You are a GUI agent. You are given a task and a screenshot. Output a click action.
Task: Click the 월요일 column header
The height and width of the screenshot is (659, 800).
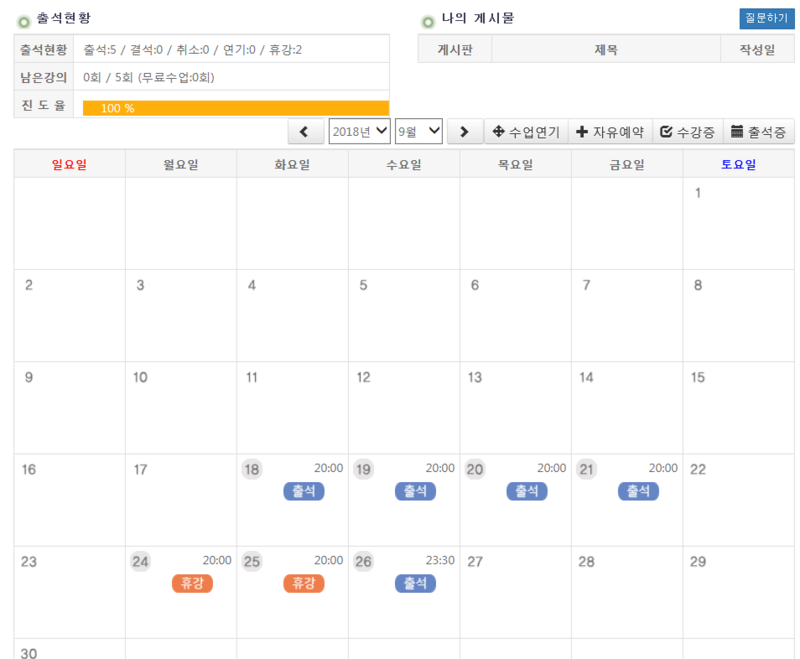coord(181,164)
